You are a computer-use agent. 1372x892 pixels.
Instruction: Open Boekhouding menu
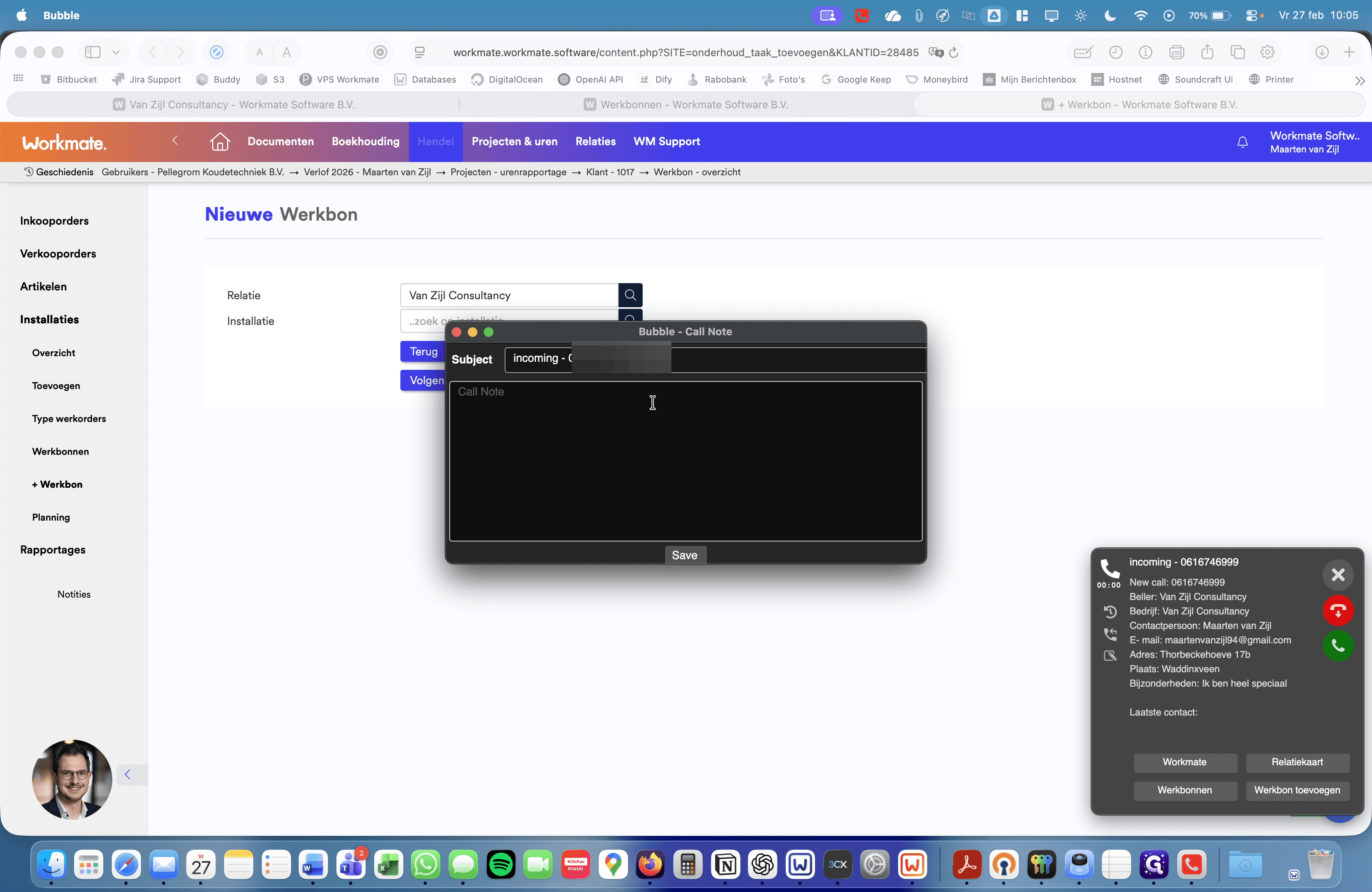365,141
